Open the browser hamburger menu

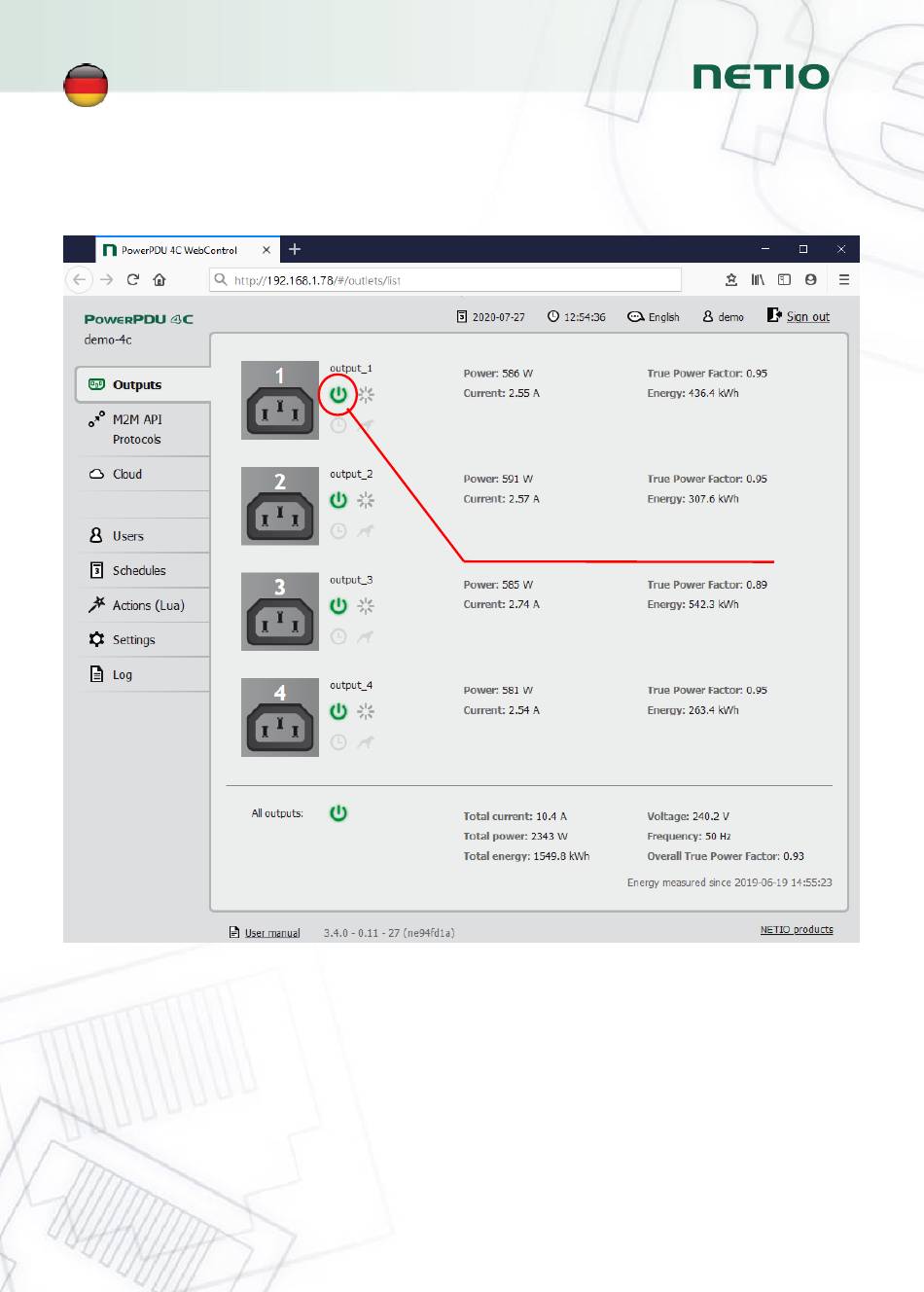click(844, 280)
